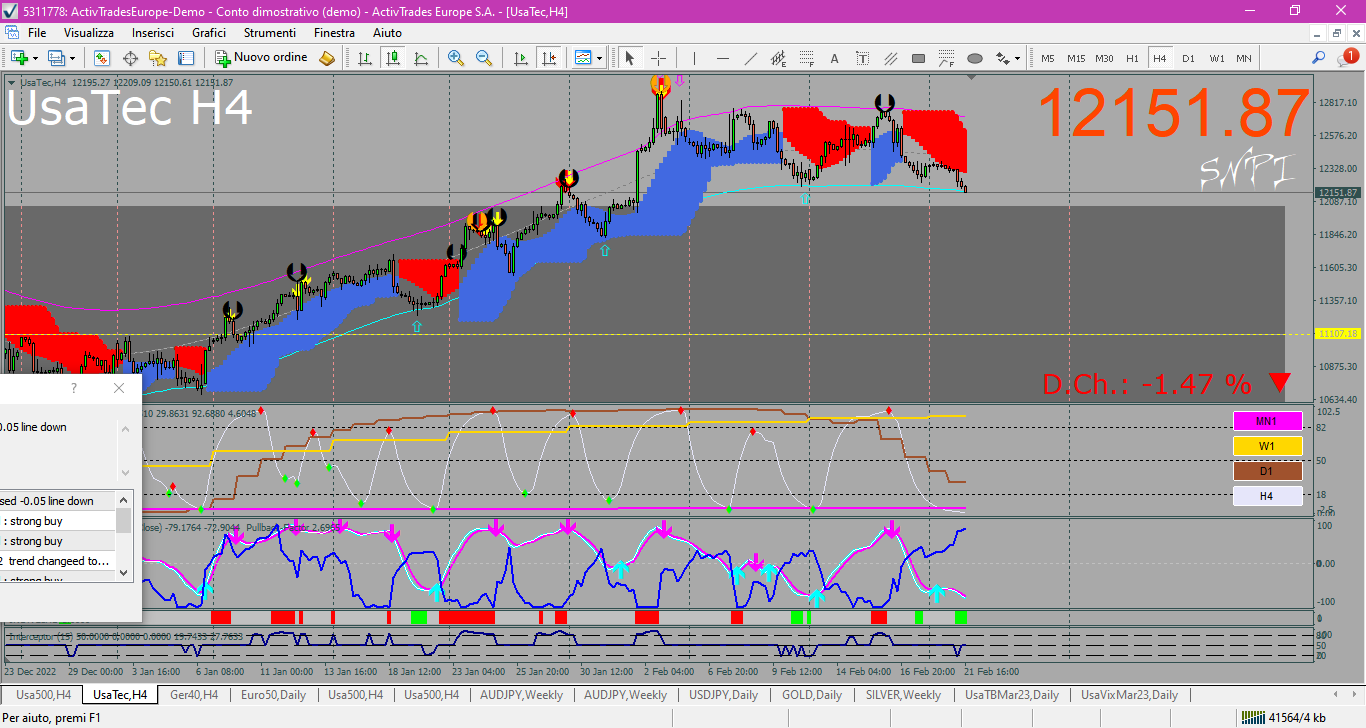This screenshot has width=1366, height=728.
Task: Open the Market Watch window icon
Action: coord(102,58)
